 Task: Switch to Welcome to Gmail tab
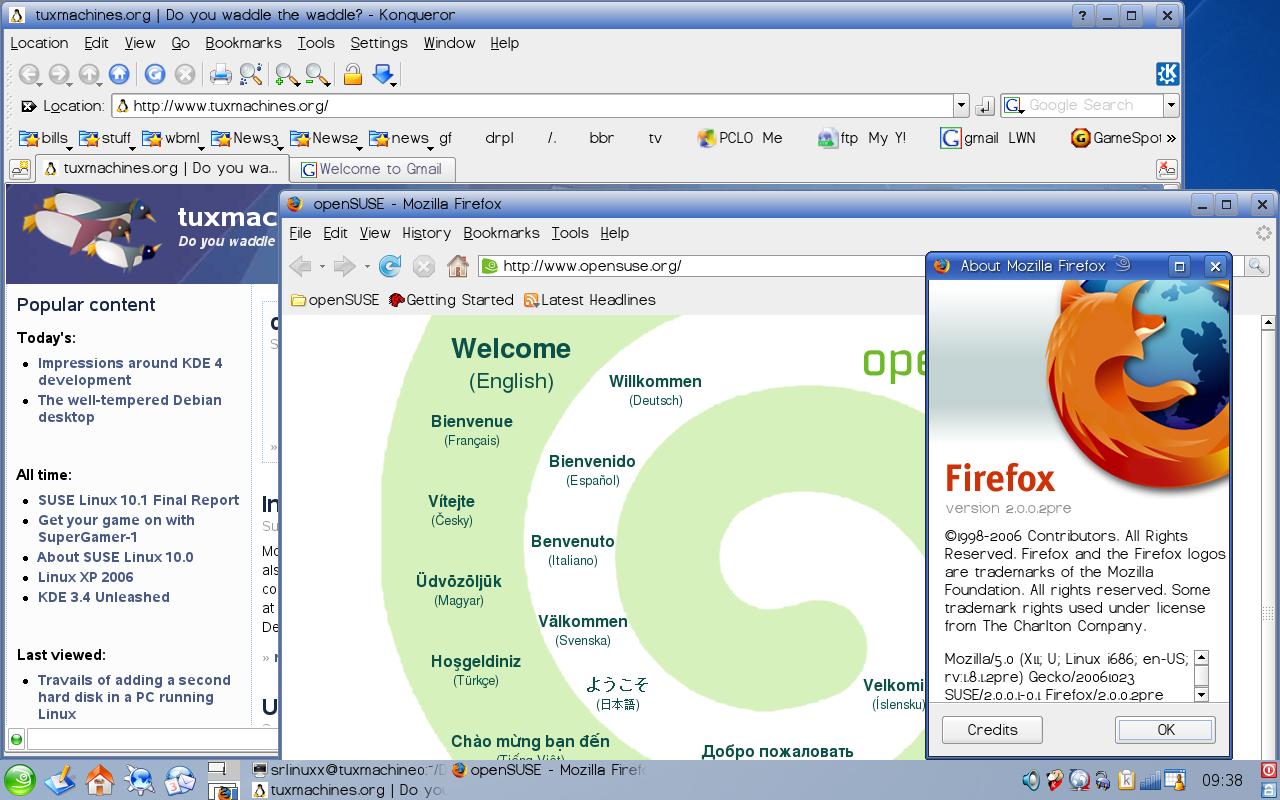[372, 169]
